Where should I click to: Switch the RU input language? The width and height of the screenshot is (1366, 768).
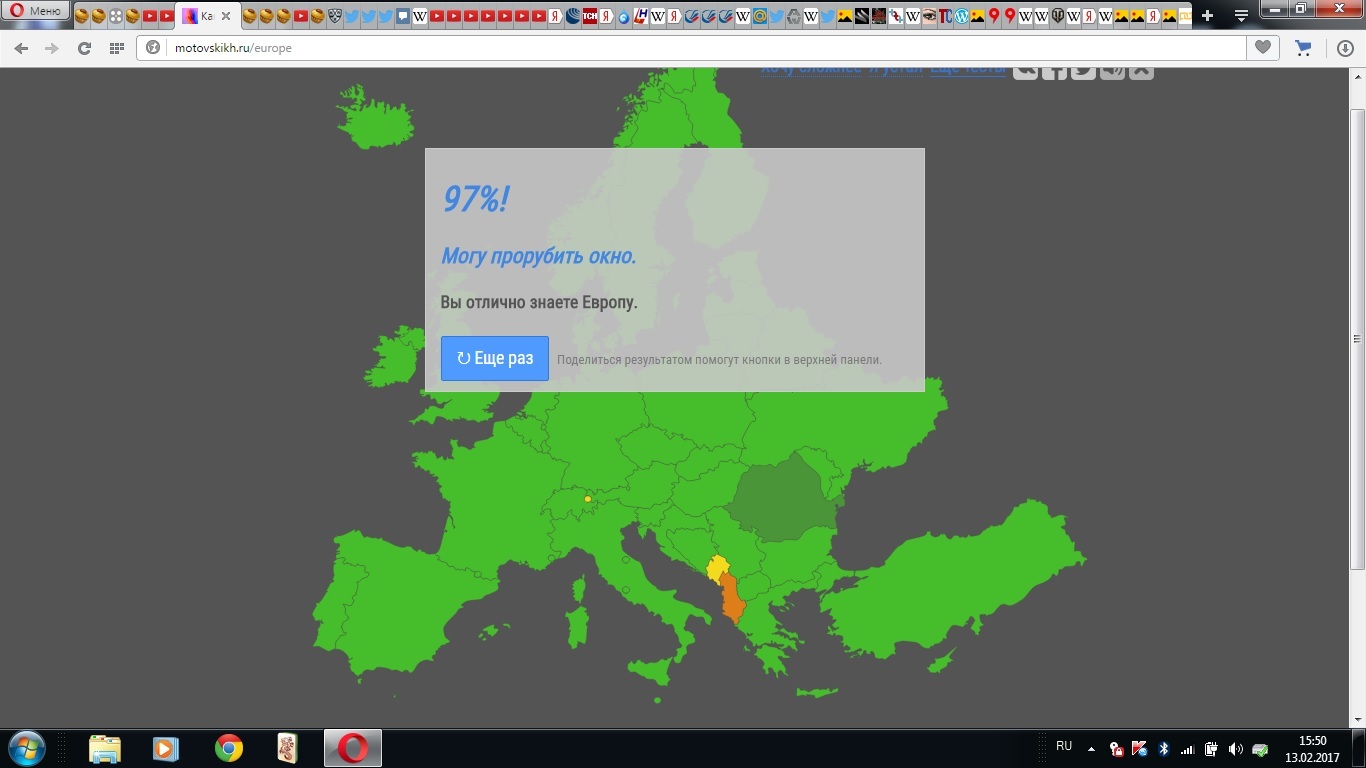click(x=1064, y=746)
